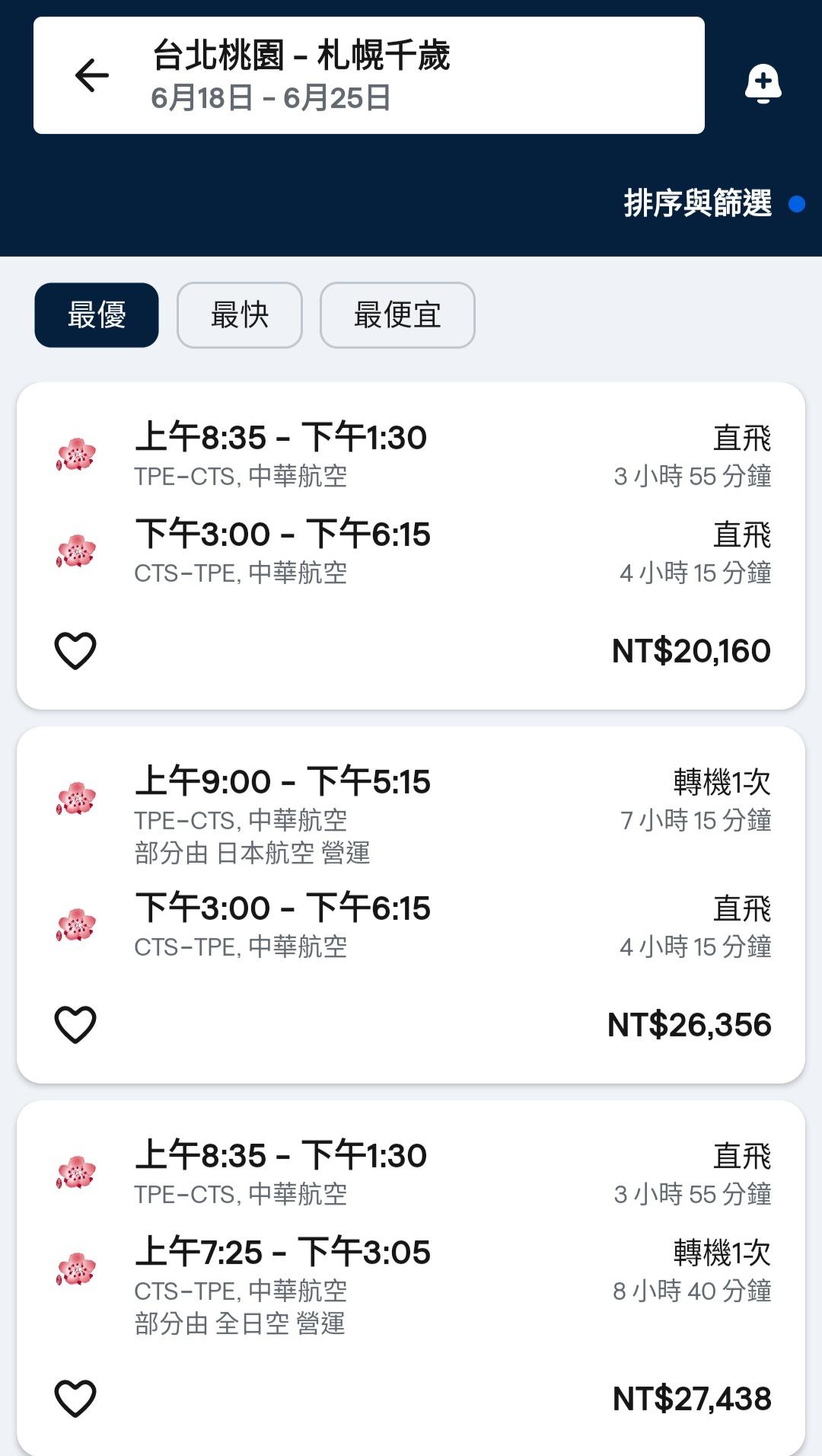822x1456 pixels.
Task: Tap 部分由 全日空 營運 operator note
Action: coord(240,1324)
